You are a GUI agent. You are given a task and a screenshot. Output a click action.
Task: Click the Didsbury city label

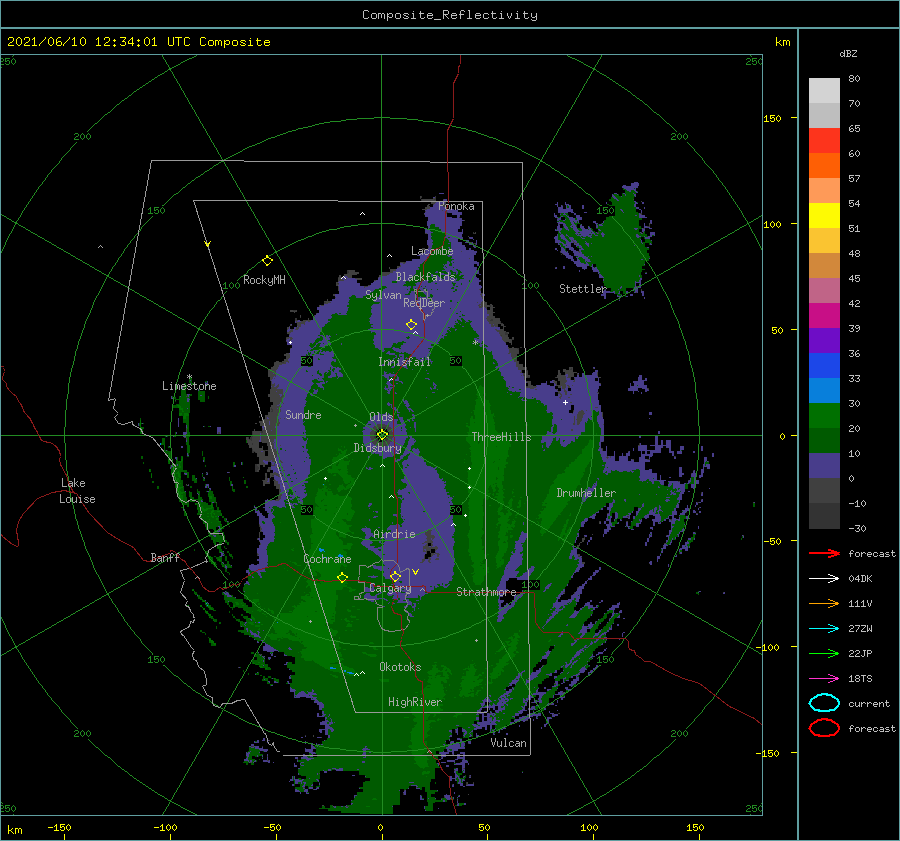coord(378,448)
